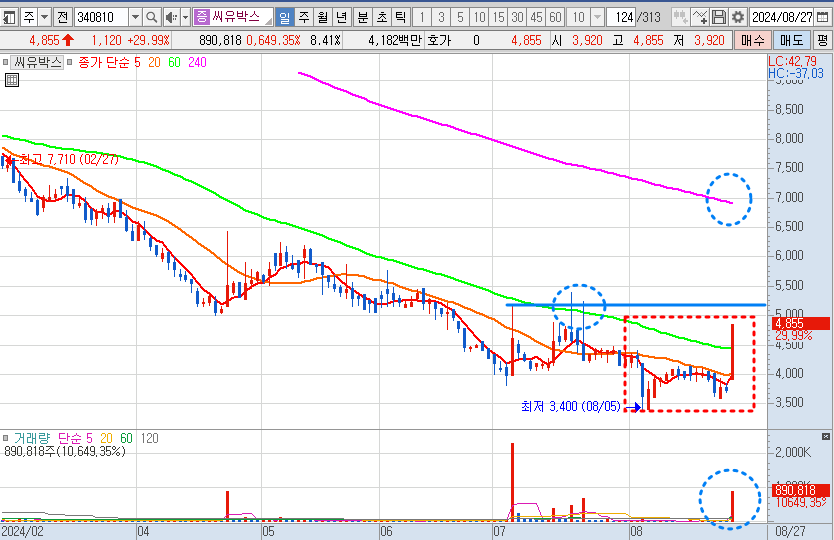834x540 pixels.
Task: Select the 30 interval button
Action: 518,18
